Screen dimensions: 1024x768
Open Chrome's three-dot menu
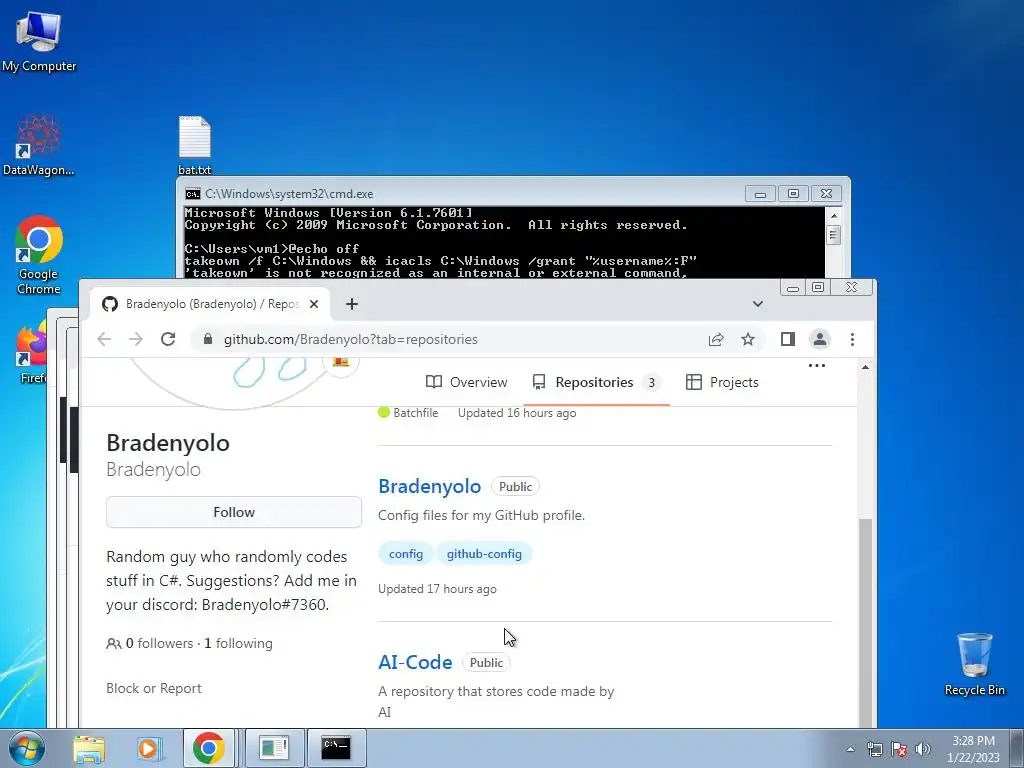[852, 339]
